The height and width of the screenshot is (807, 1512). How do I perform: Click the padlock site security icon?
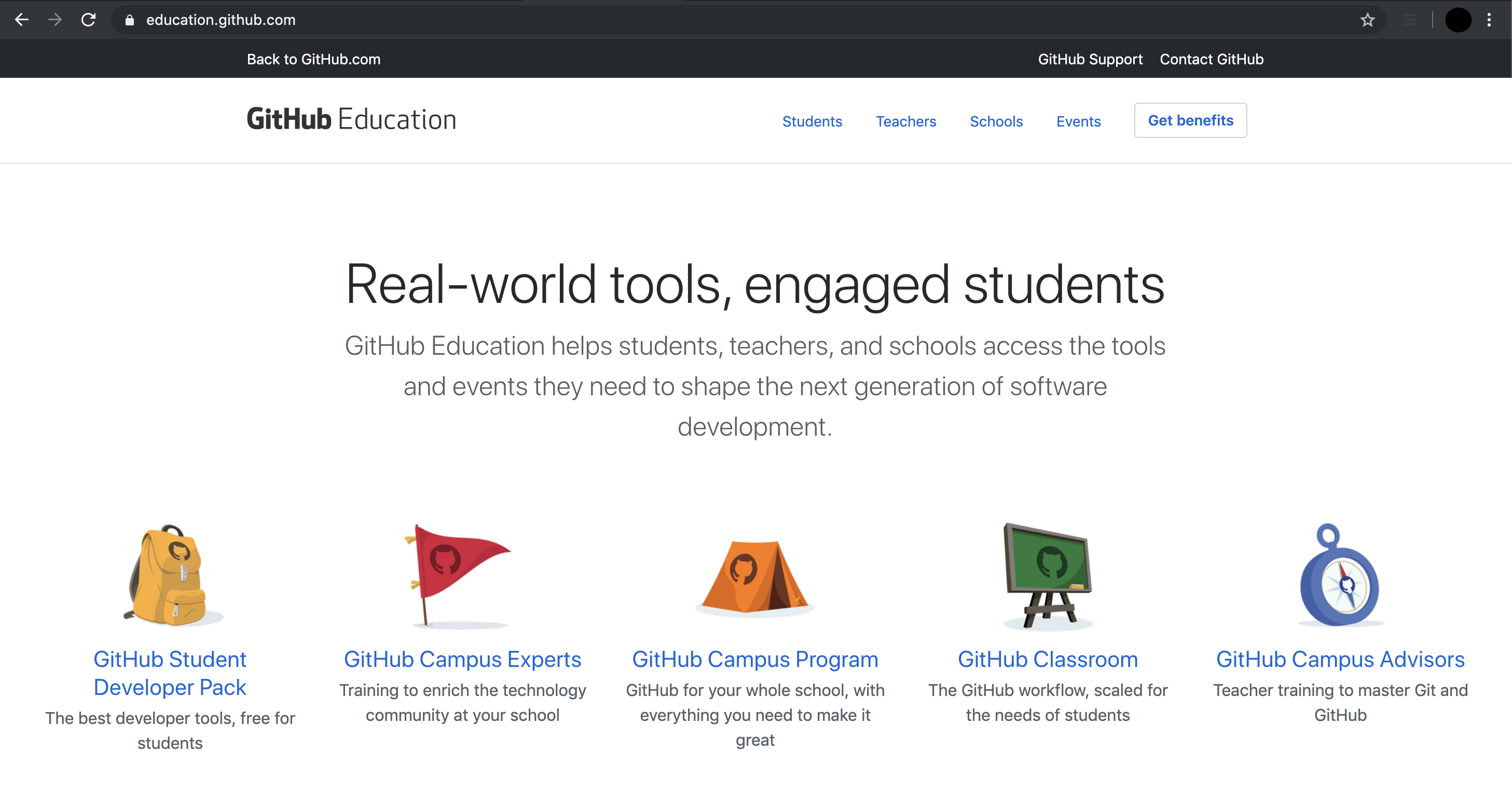coord(130,20)
